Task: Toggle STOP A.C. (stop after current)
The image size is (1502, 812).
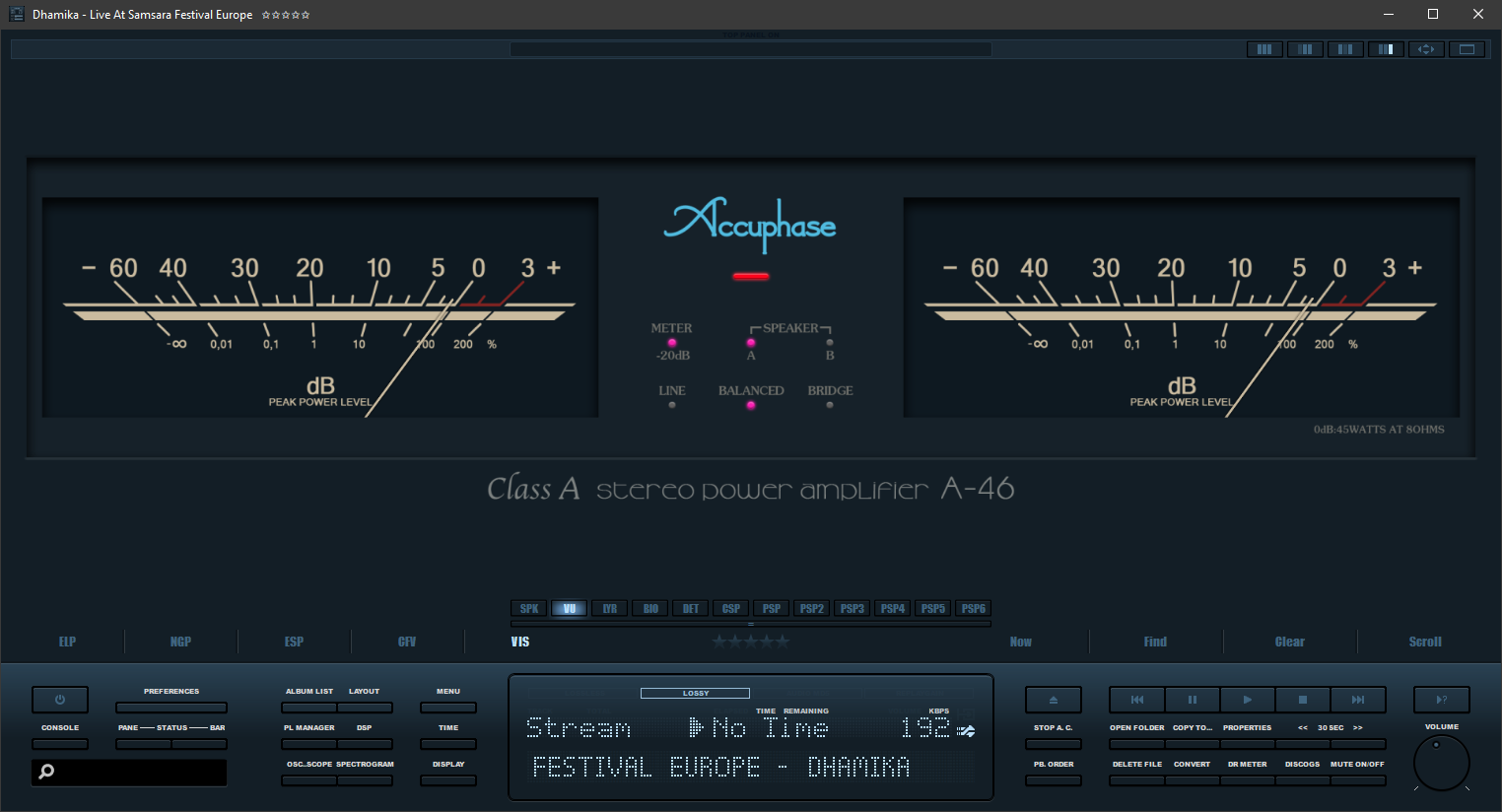Action: pos(1054,744)
